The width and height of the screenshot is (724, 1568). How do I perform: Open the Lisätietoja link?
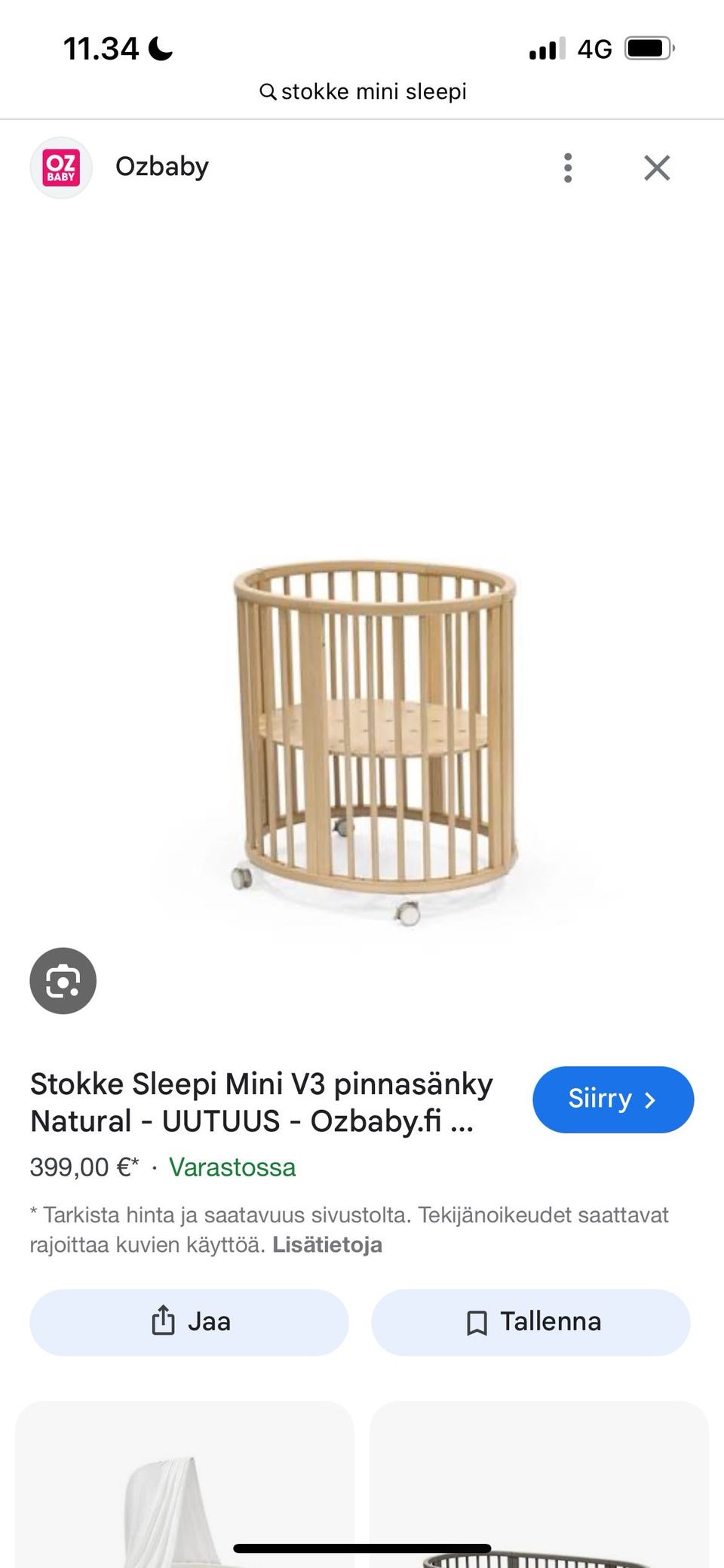[x=327, y=1244]
